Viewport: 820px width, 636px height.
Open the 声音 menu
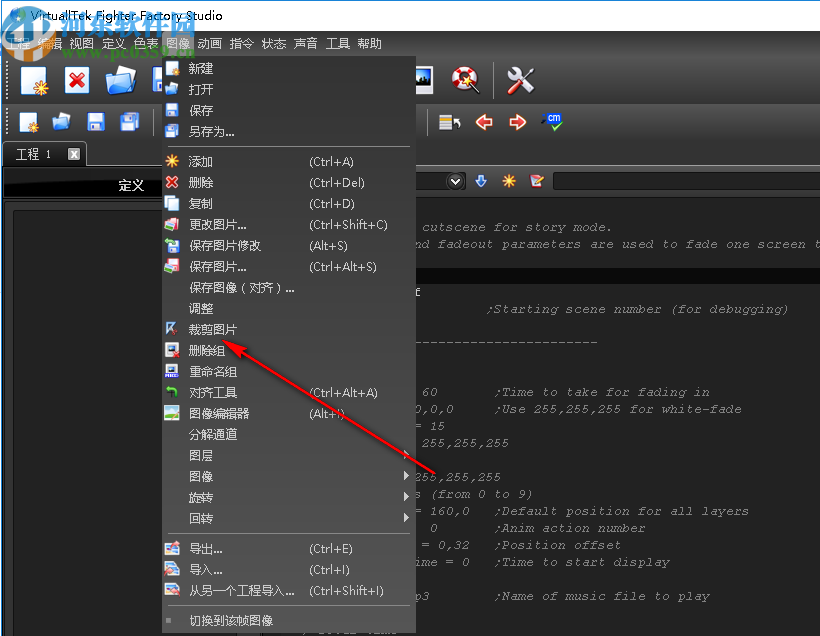tap(306, 43)
